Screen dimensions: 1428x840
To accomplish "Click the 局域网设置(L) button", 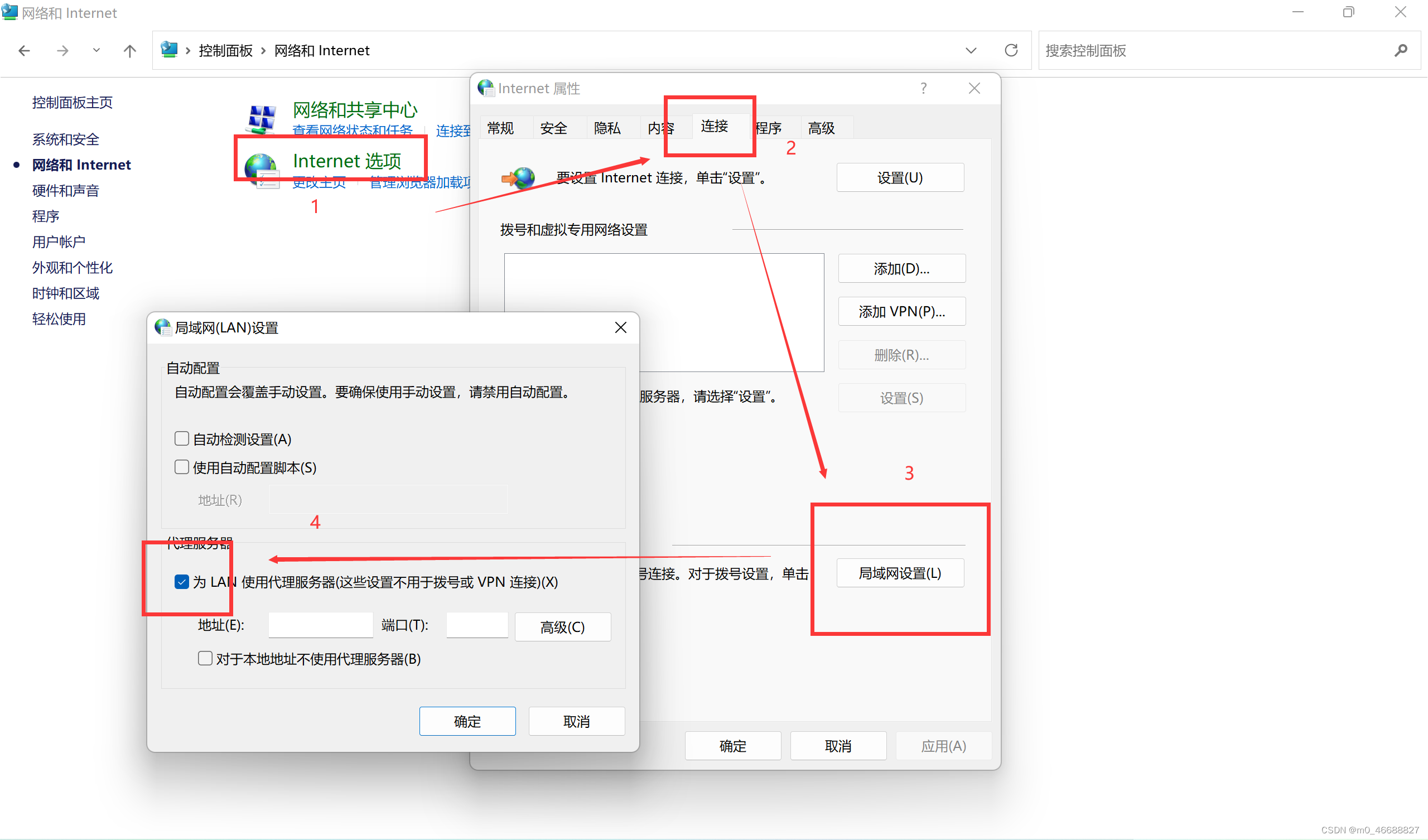I will pos(900,573).
